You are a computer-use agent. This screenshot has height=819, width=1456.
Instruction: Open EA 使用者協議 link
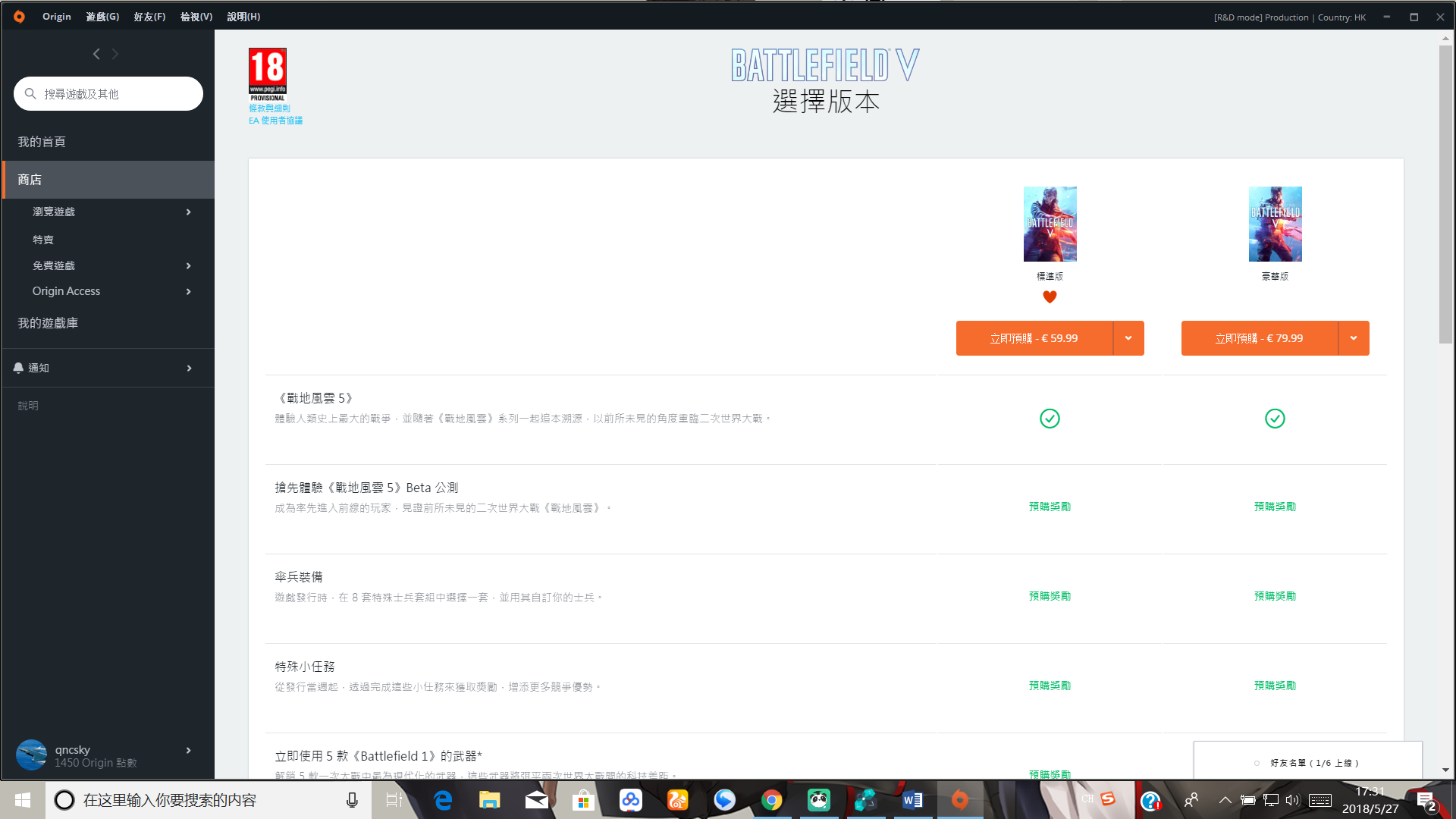point(275,121)
